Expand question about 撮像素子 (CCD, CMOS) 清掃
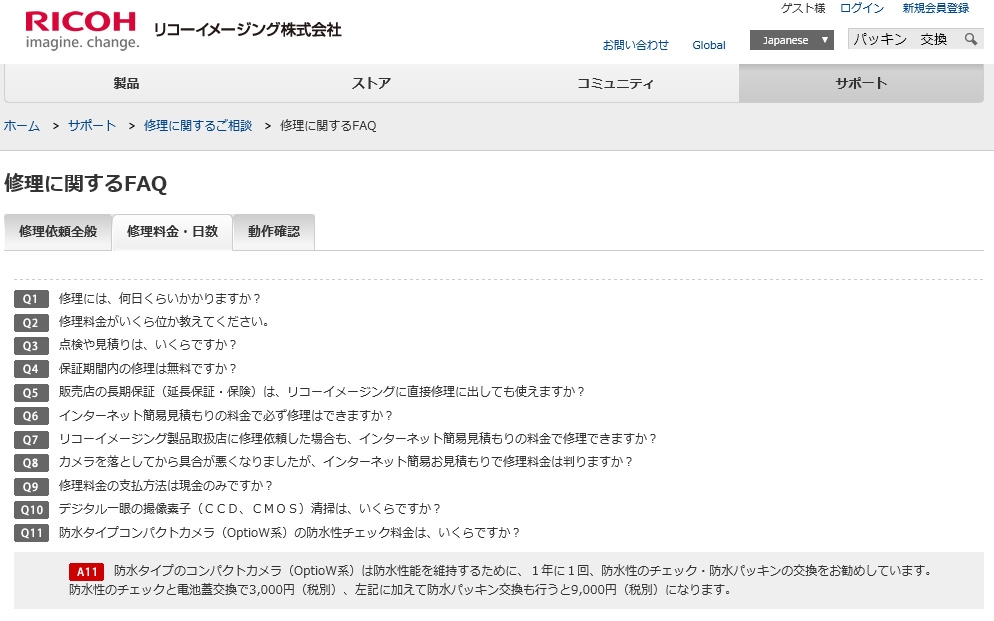Viewport: 994px width, 621px height. coord(250,509)
